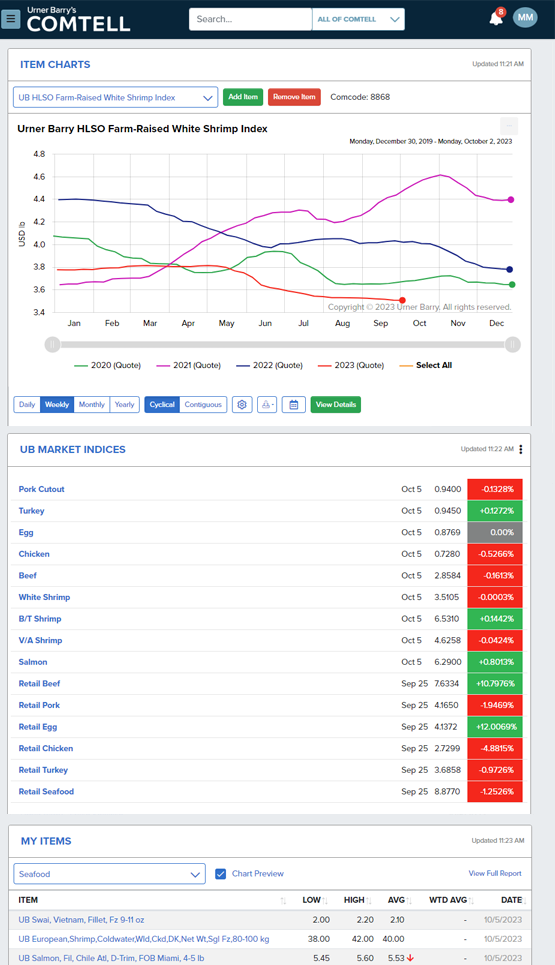Click the Remove Item button
555x965 pixels.
coord(294,97)
